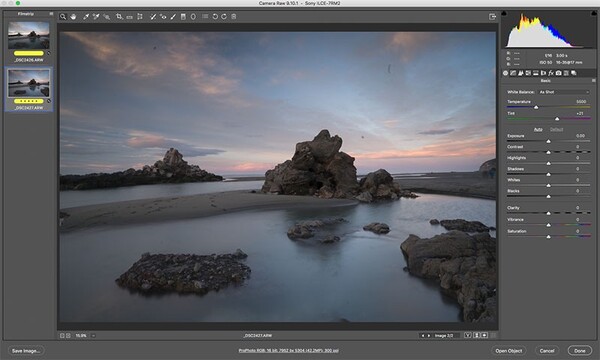Screen dimensions: 600x360
Task: Open the White Balance dropdown
Action: pos(564,92)
